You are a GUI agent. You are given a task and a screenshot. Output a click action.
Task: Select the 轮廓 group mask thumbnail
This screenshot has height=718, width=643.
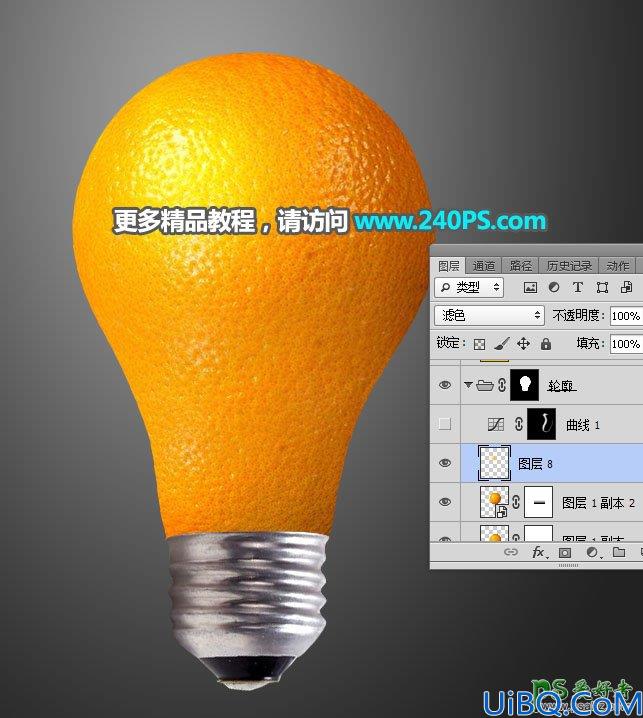[x=525, y=385]
